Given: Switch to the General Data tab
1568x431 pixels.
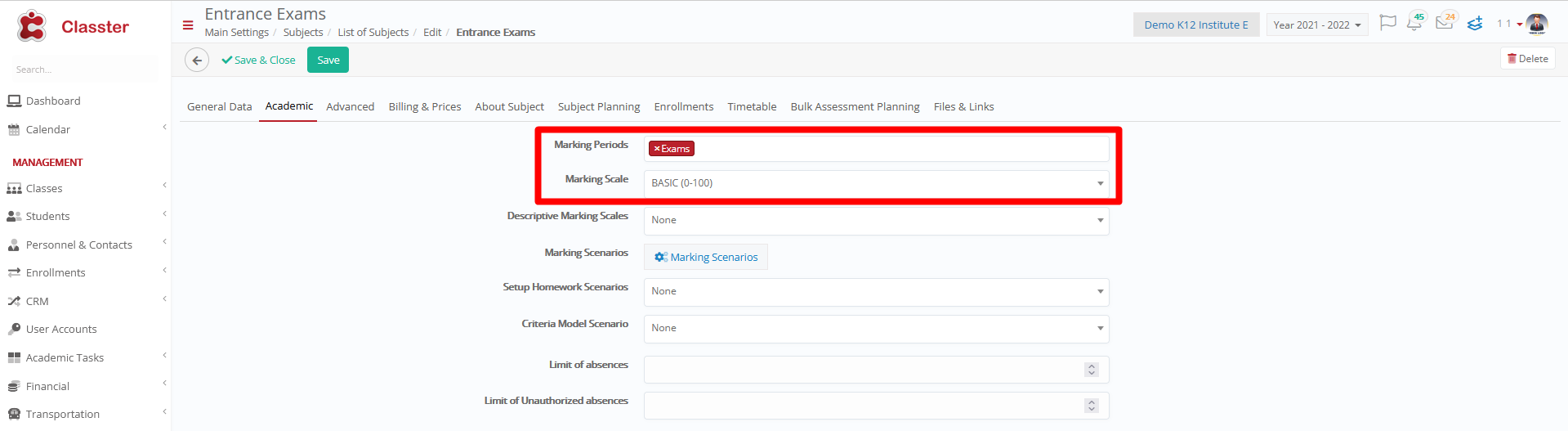Looking at the screenshot, I should tap(219, 106).
